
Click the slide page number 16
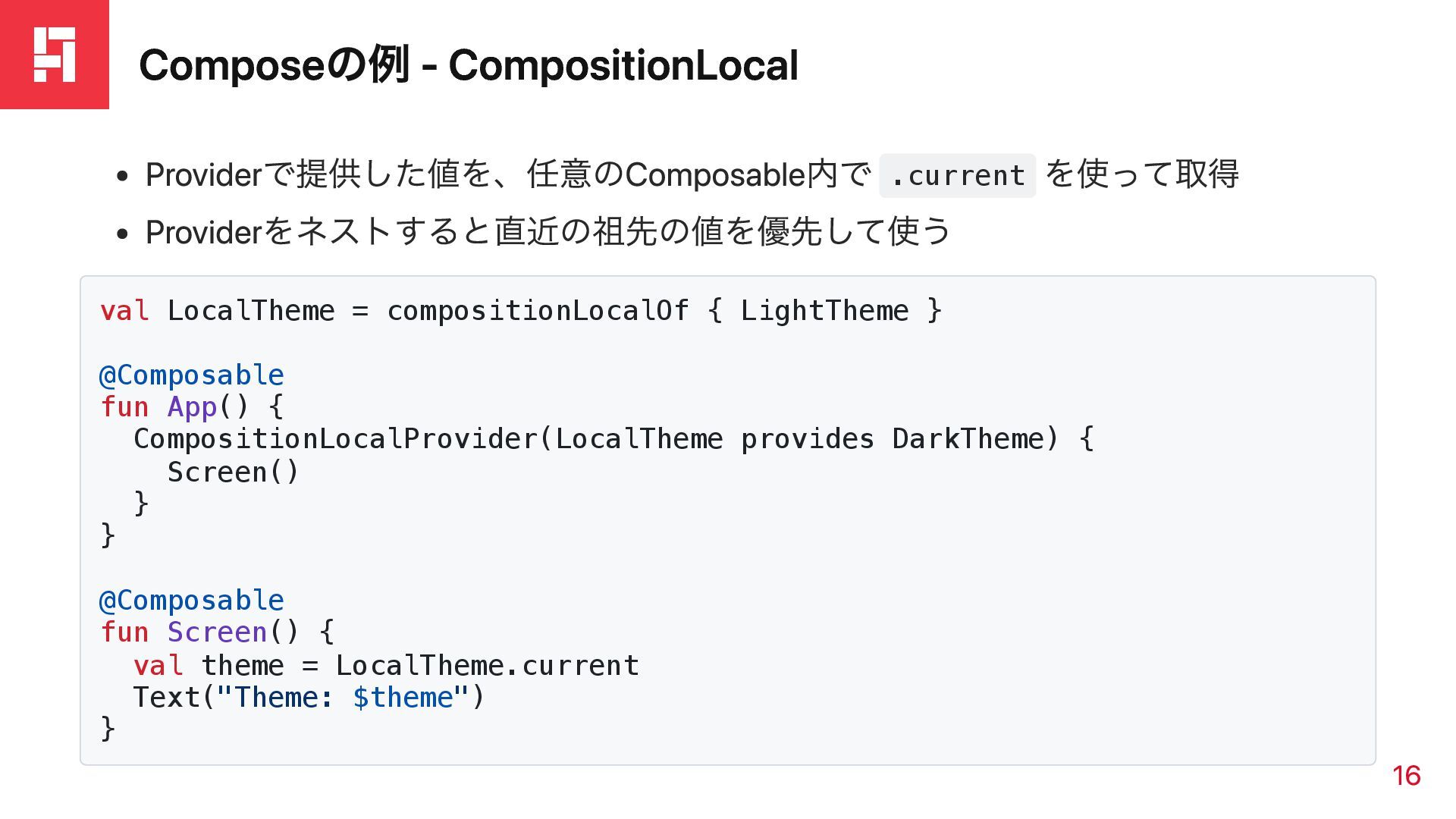coord(1406,776)
